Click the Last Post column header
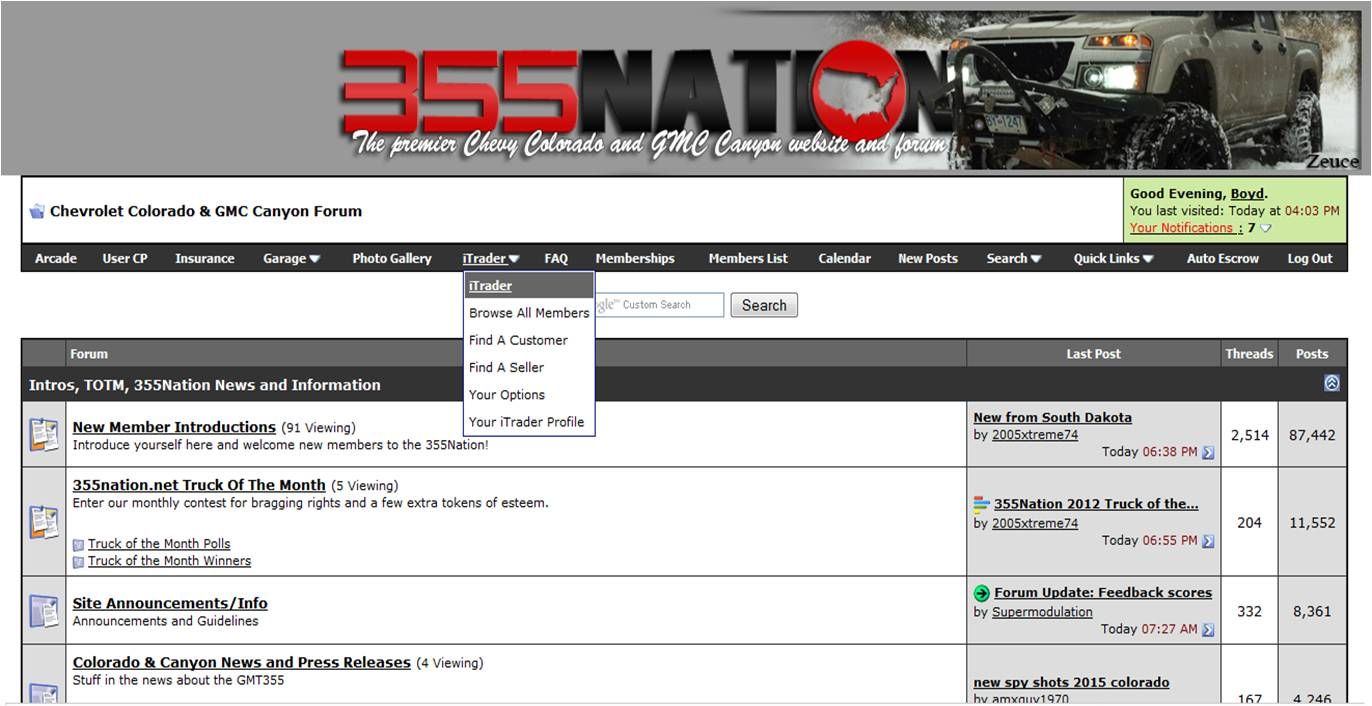1372x706 pixels. tap(1093, 353)
